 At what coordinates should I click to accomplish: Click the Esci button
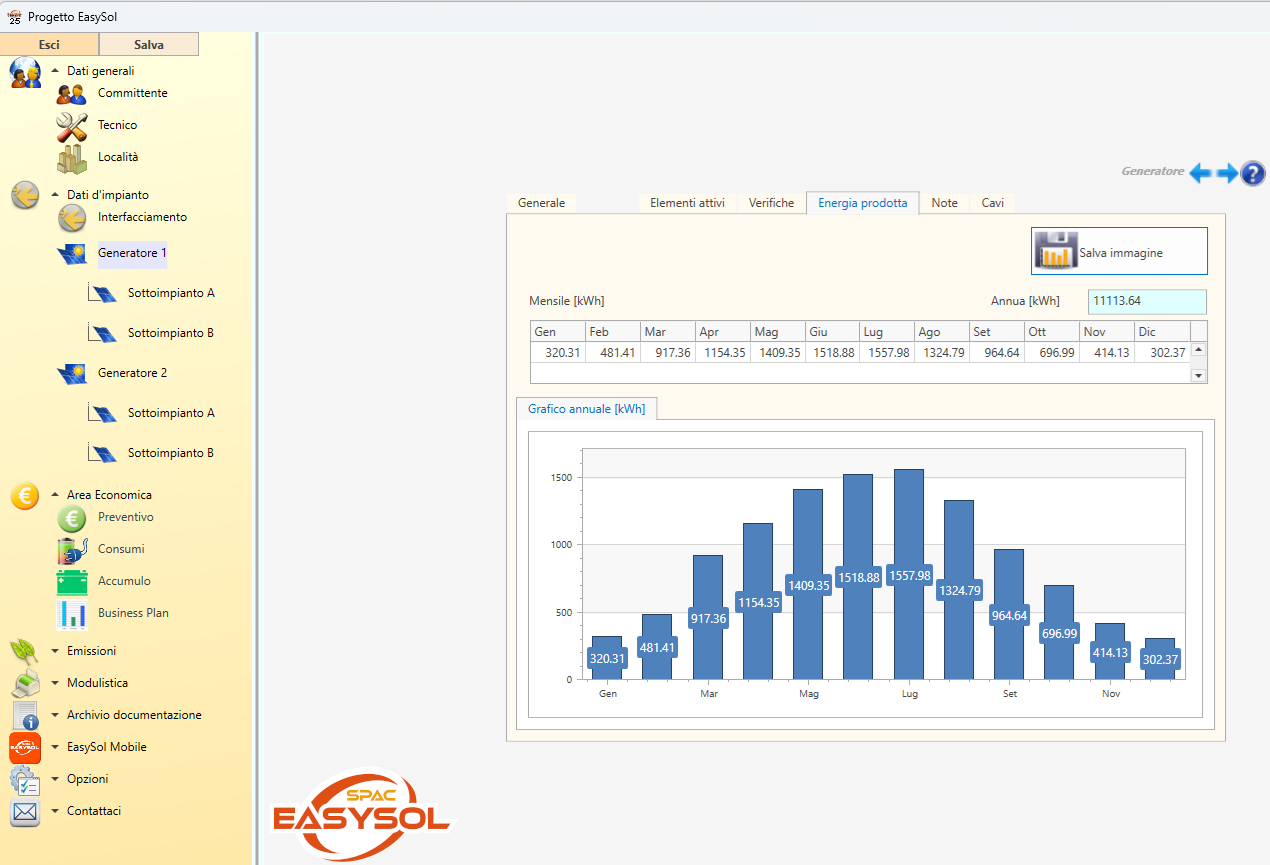(49, 44)
